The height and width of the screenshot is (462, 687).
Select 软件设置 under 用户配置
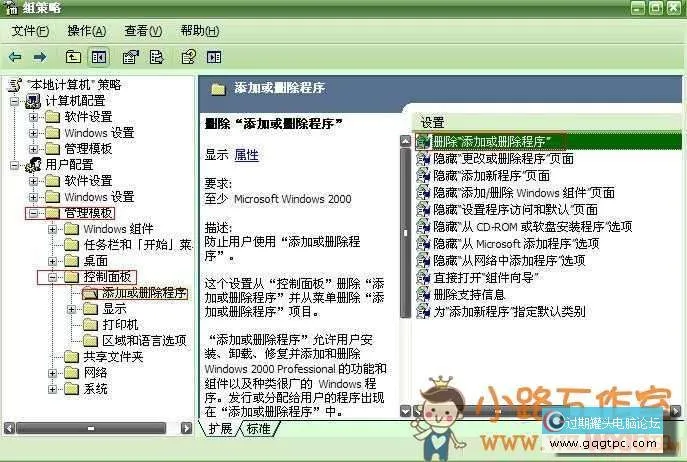pyautogui.click(x=88, y=181)
